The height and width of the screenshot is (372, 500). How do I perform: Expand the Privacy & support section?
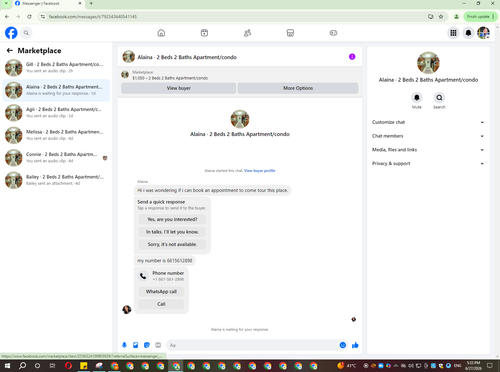point(428,163)
